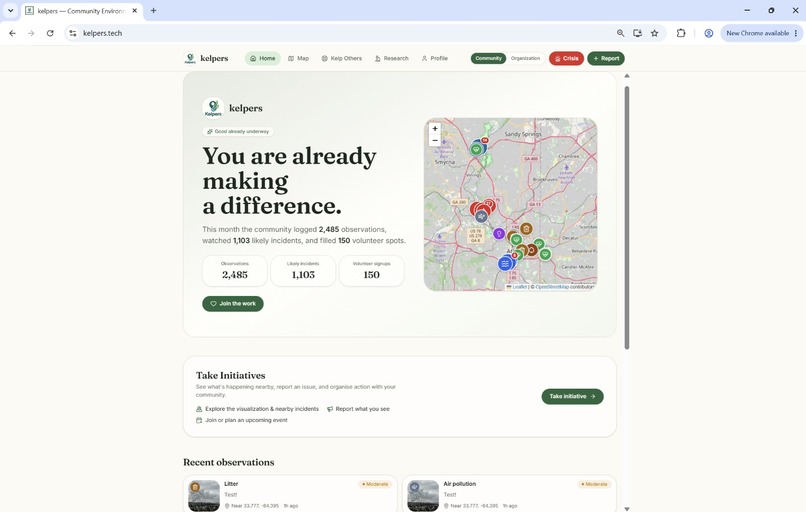Reload the kelpers.tech page
Viewport: 806px width, 512px height.
tap(50, 33)
